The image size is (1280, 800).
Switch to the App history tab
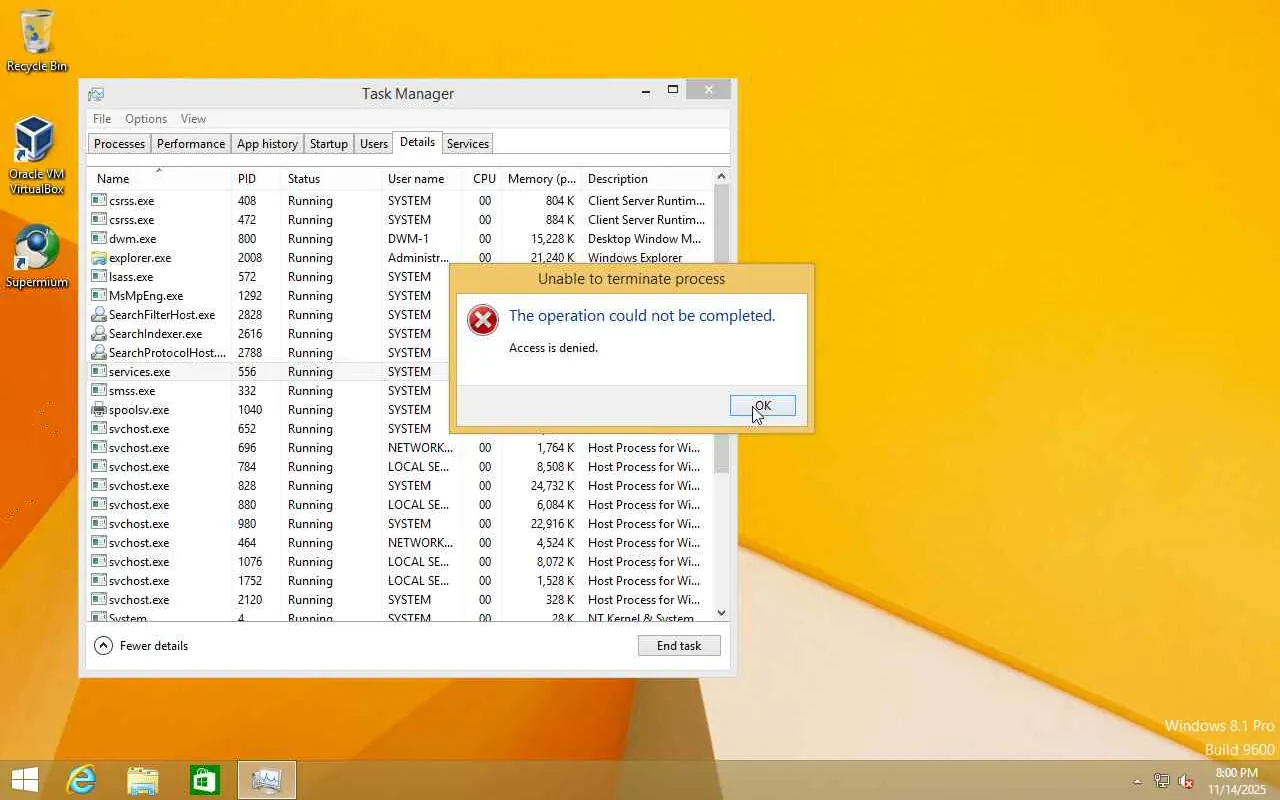coord(267,144)
